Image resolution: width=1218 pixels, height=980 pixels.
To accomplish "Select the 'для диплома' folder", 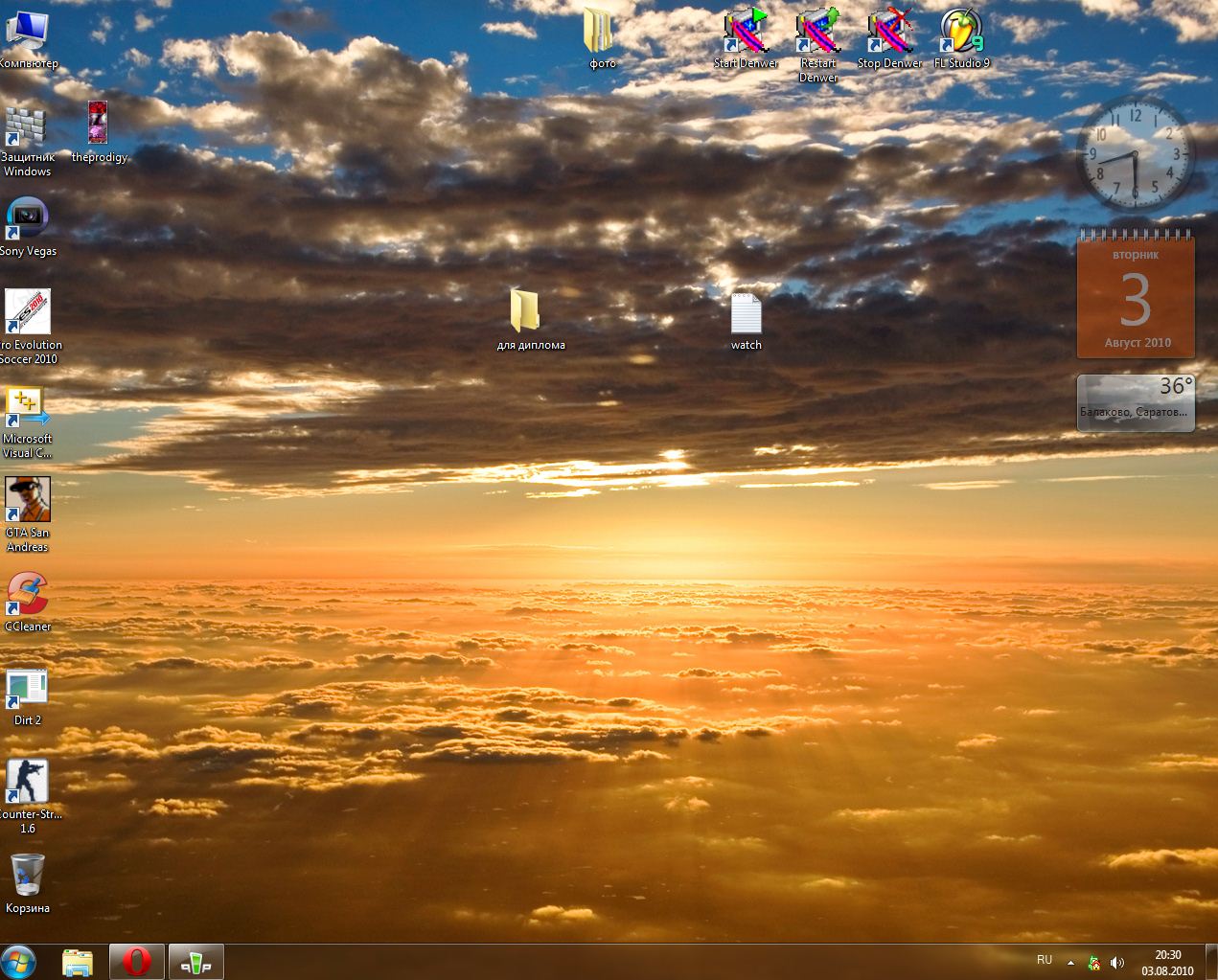I will (525, 312).
